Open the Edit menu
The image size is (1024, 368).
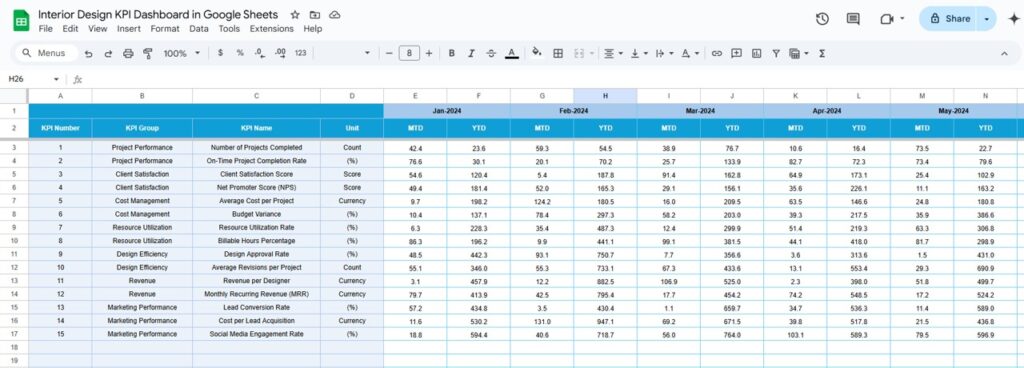[71, 29]
